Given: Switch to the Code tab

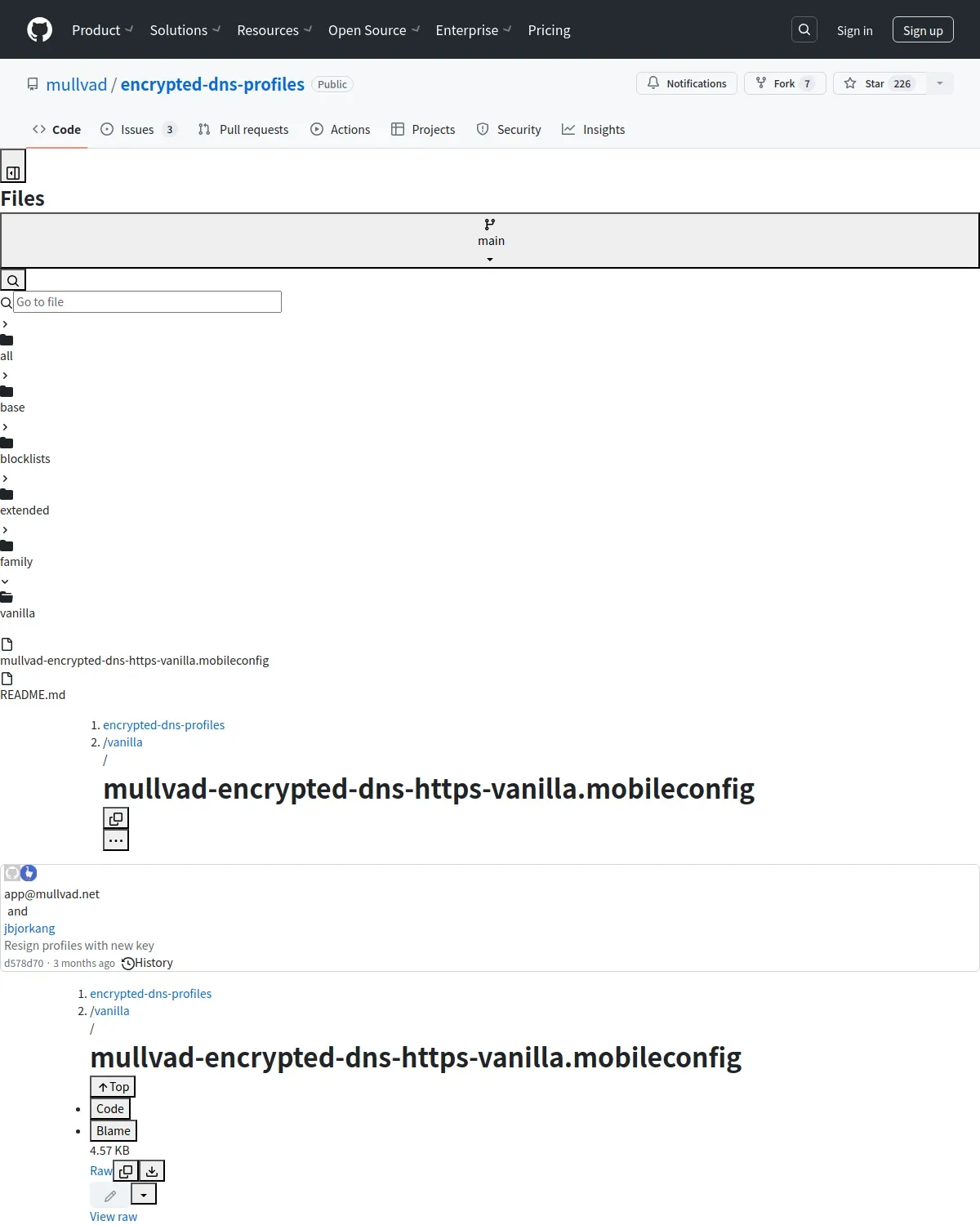Looking at the screenshot, I should coord(56,129).
